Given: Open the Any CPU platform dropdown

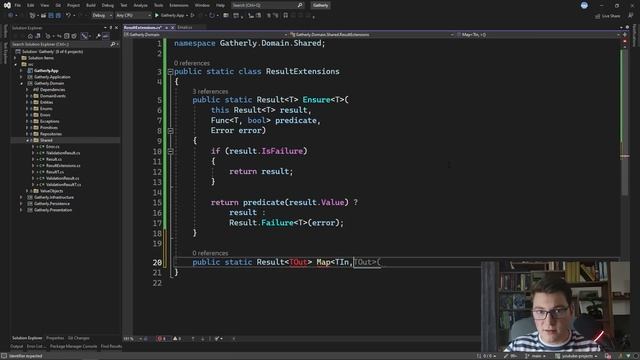Looking at the screenshot, I should click(x=133, y=16).
